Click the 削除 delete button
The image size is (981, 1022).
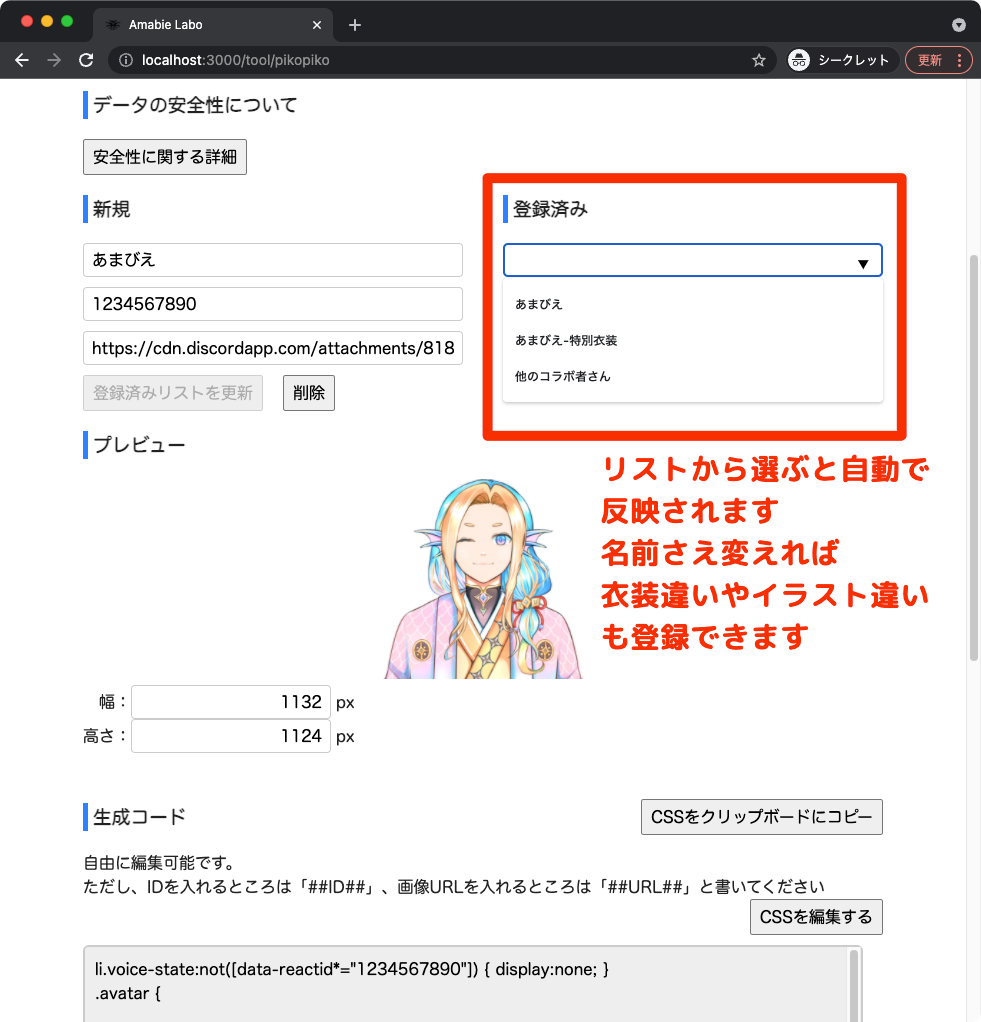309,393
